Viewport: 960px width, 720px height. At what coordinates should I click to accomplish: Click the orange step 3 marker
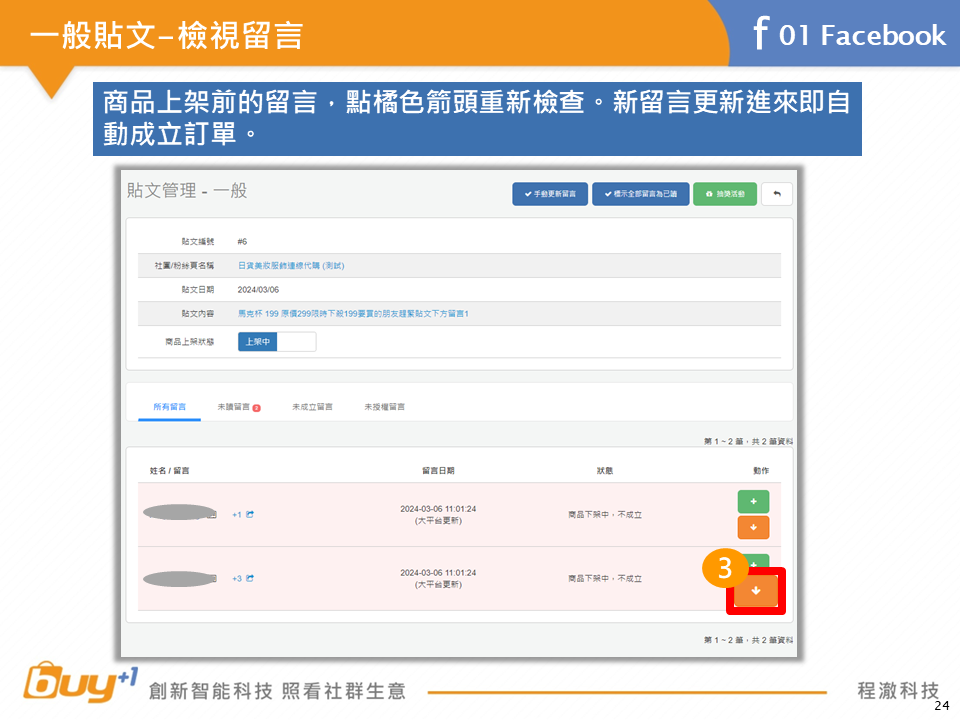coord(725,569)
